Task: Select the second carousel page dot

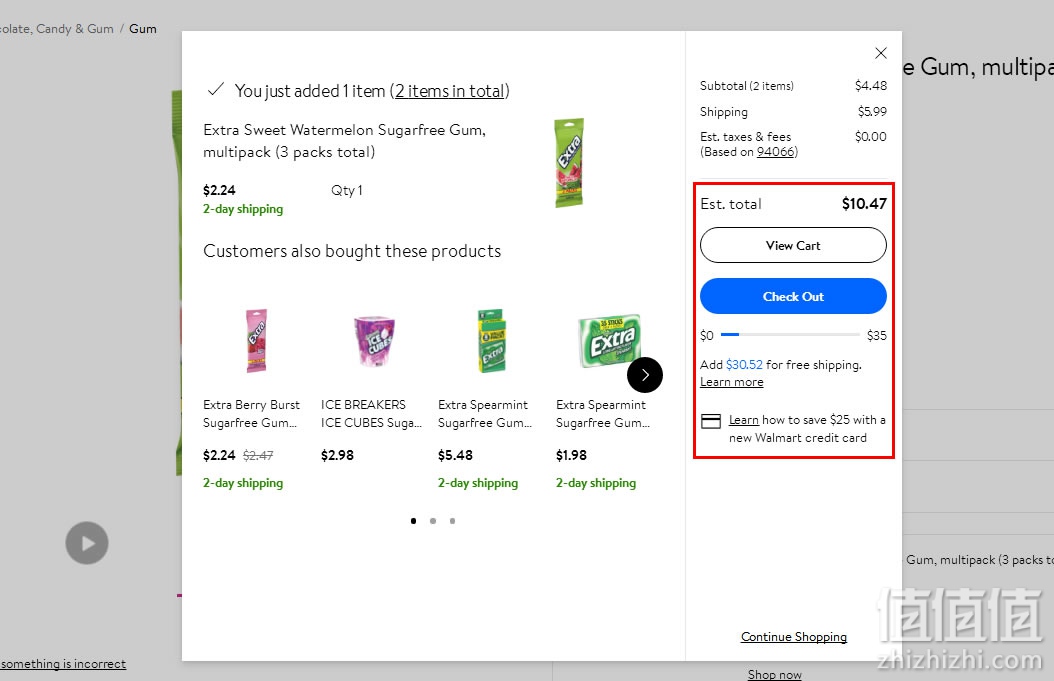Action: (x=433, y=520)
